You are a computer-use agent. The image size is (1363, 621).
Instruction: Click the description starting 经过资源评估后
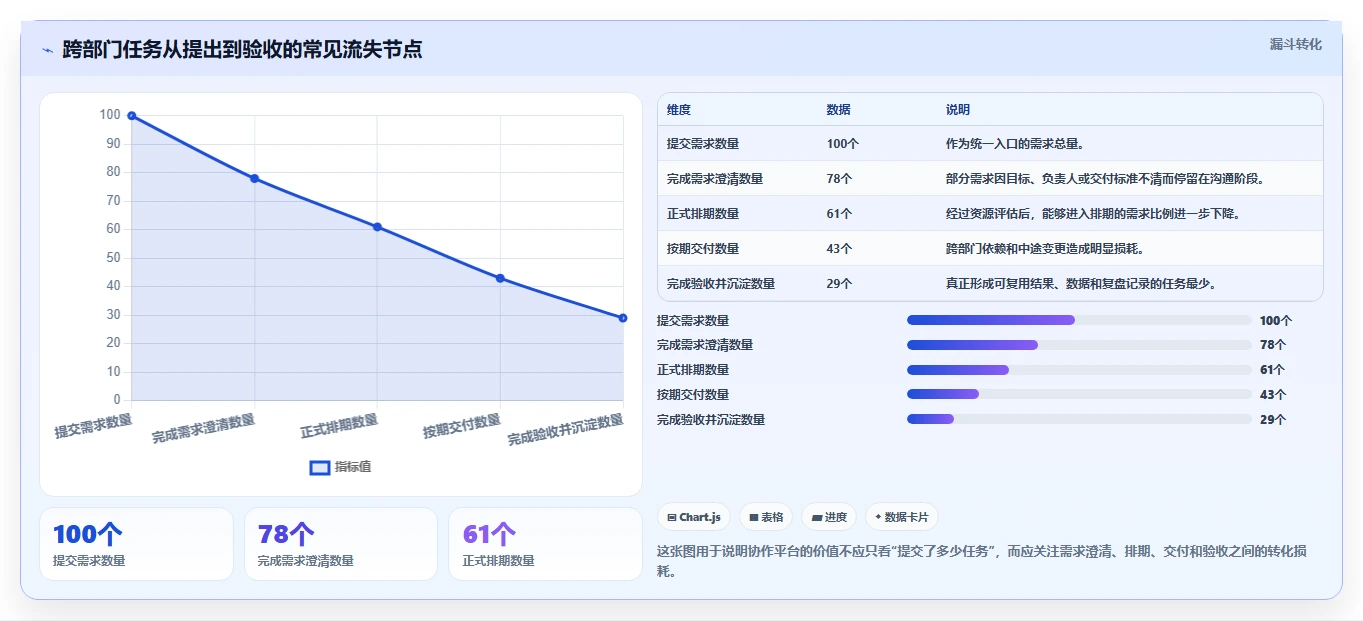[x=1093, y=214]
